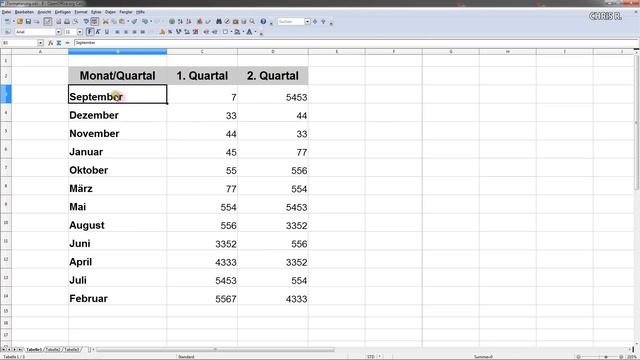Apply percent number format icon
The width and height of the screenshot is (640, 360).
170,32
